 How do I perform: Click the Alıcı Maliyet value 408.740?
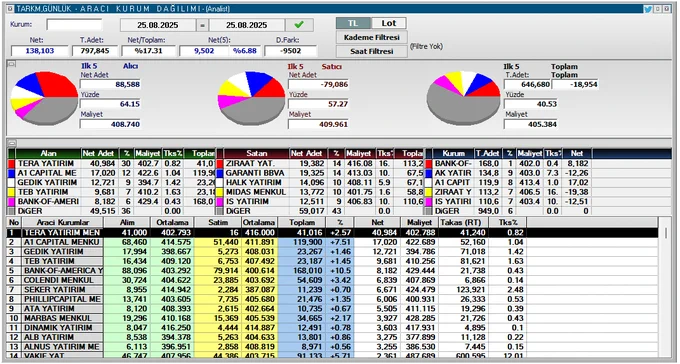(x=110, y=124)
